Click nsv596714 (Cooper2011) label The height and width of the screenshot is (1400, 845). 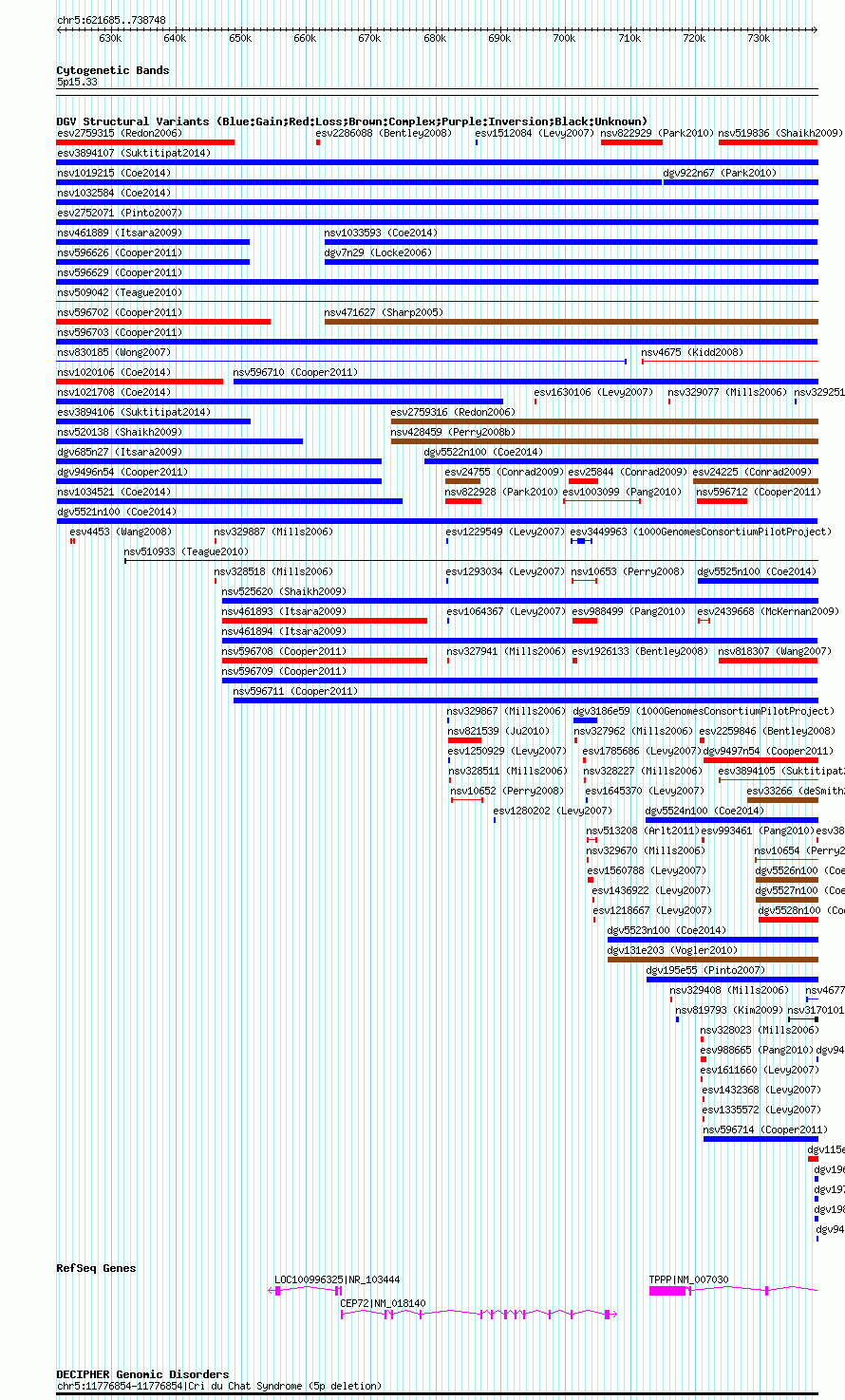coord(765,1130)
